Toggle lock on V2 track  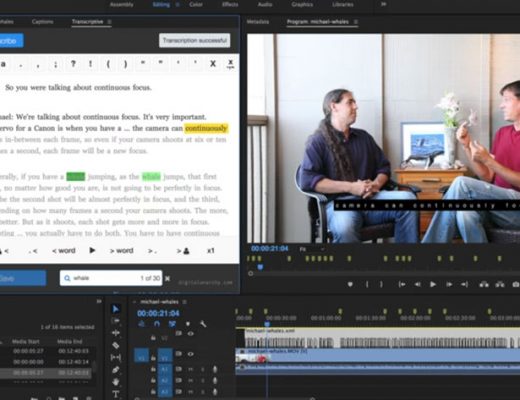153,338
